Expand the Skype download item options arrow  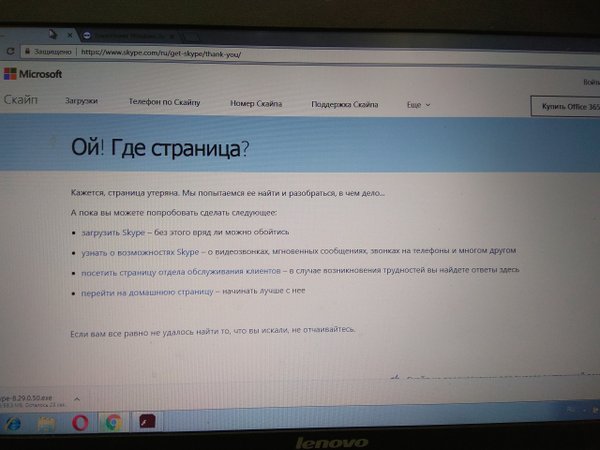point(79,396)
